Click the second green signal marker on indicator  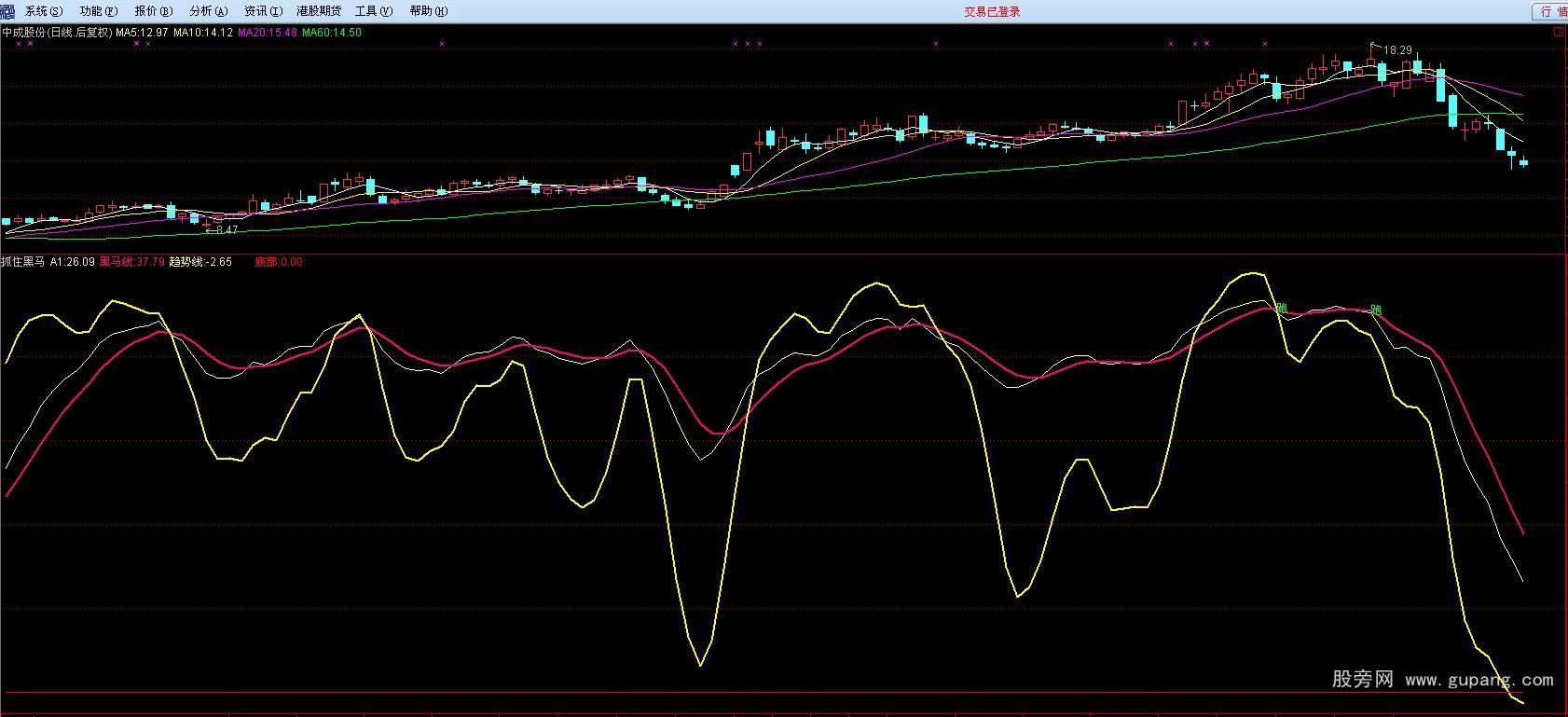(1376, 310)
